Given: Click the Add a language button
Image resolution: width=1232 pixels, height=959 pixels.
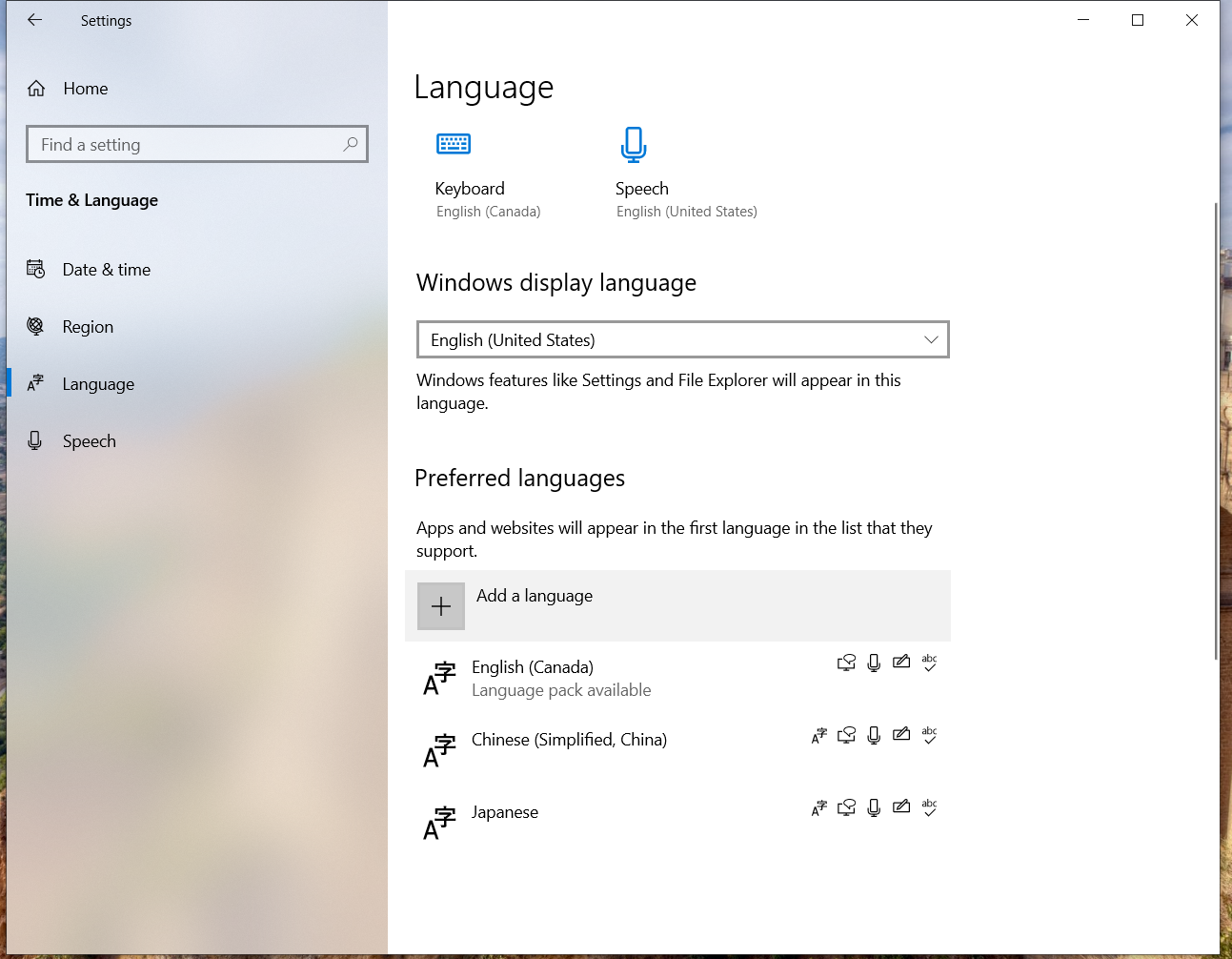Looking at the screenshot, I should click(535, 596).
